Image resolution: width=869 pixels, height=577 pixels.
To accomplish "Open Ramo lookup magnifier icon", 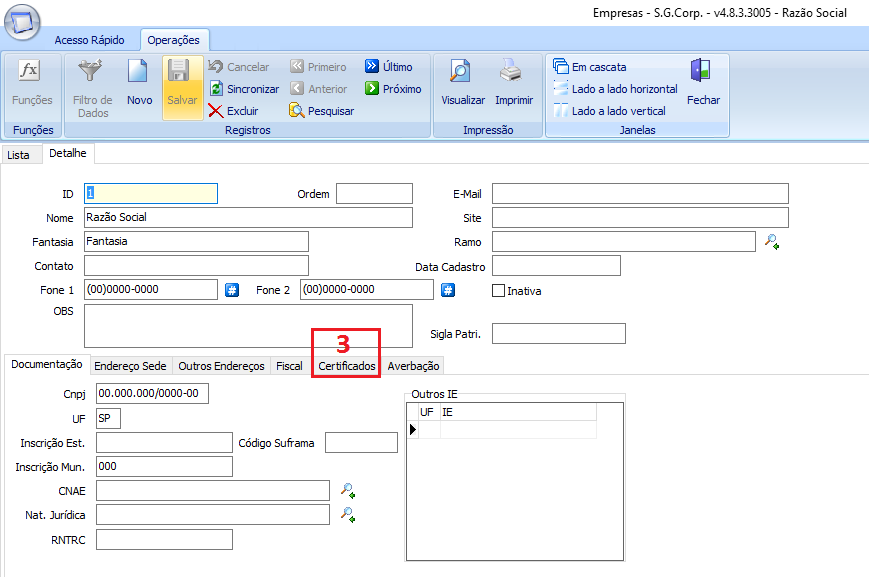I will [x=772, y=242].
